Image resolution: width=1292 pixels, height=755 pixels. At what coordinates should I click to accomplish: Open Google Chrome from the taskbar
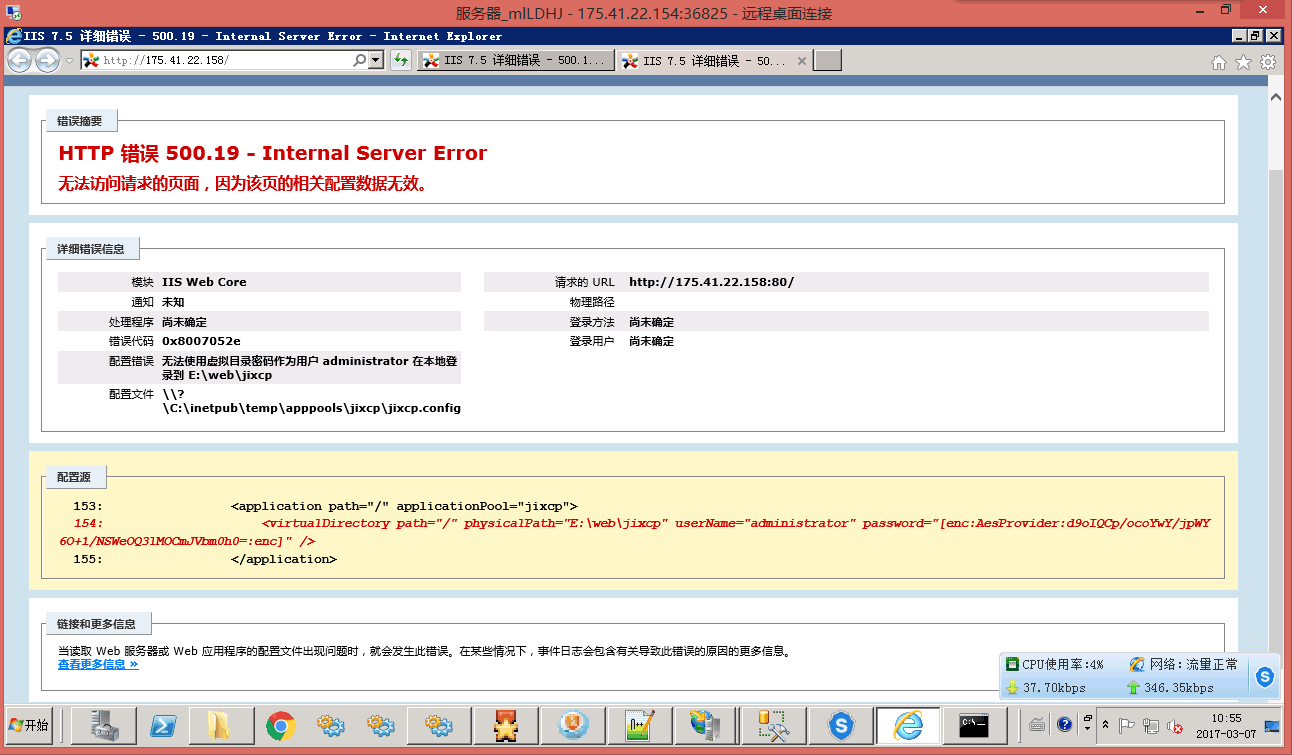280,725
